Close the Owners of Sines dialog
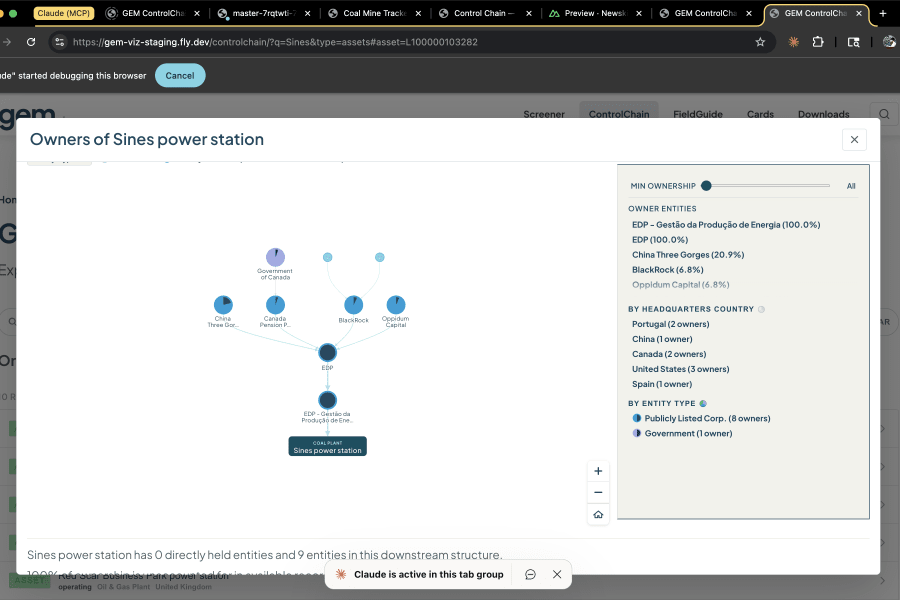This screenshot has height=600, width=900. pyautogui.click(x=854, y=140)
